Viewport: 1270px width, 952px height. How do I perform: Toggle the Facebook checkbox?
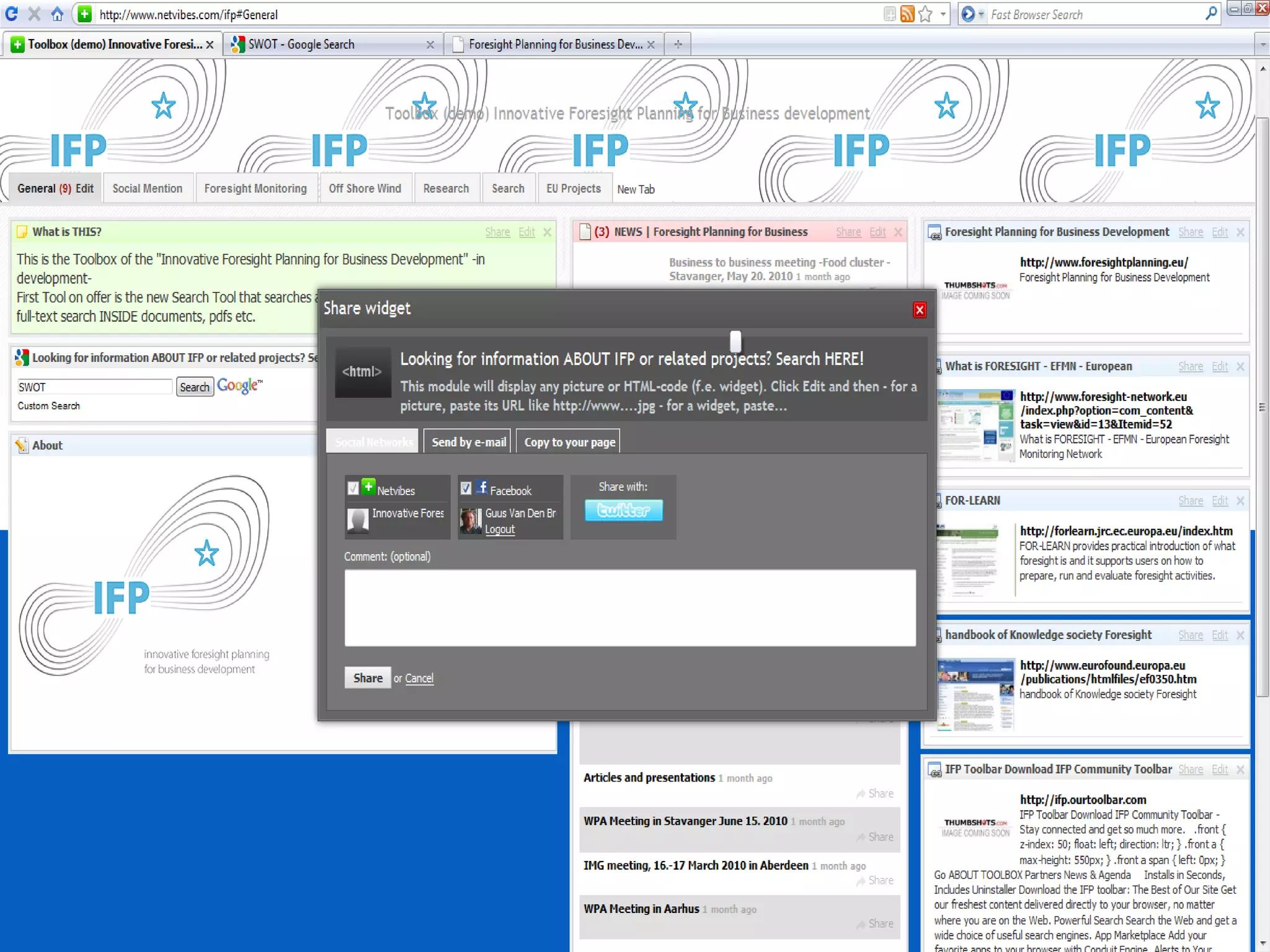pos(466,488)
